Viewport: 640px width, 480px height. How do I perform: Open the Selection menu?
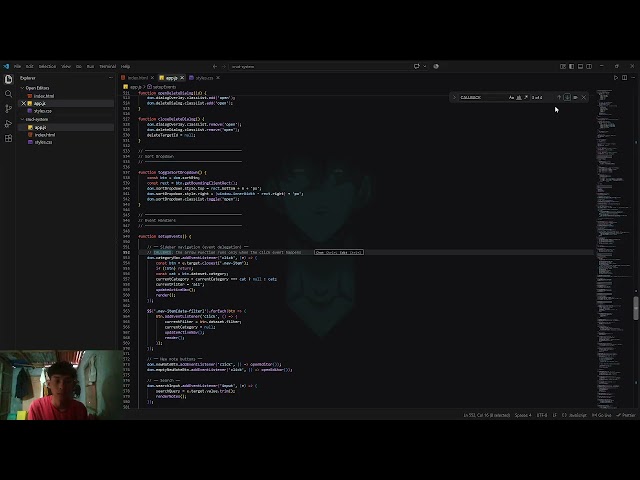click(47, 66)
